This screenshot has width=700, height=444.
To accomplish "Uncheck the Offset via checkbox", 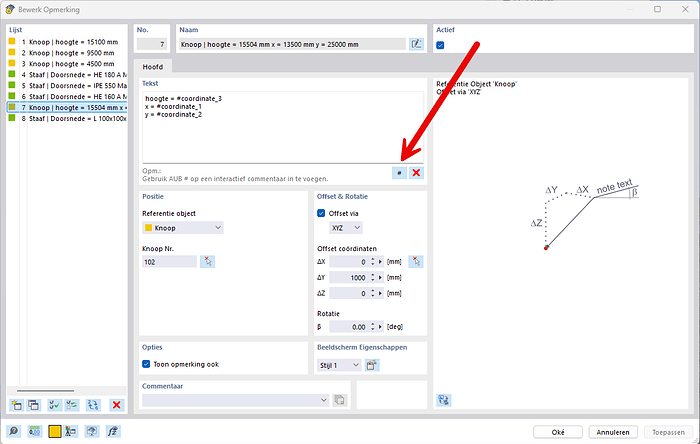I will coord(321,213).
